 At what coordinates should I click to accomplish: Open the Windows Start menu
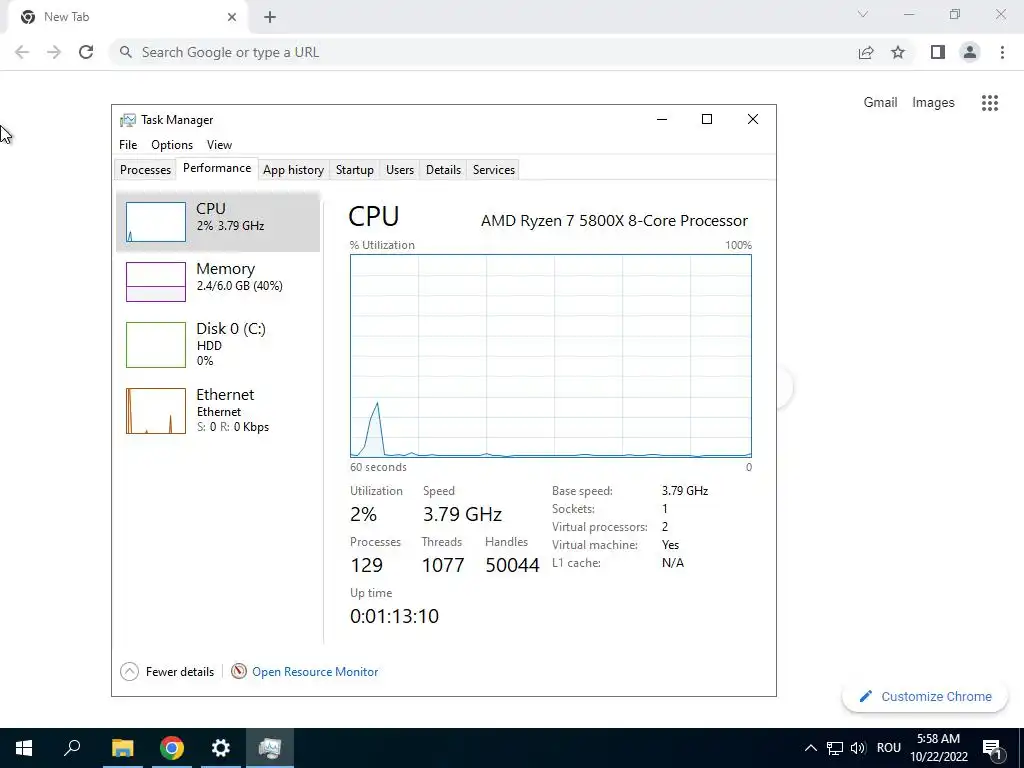pyautogui.click(x=24, y=748)
